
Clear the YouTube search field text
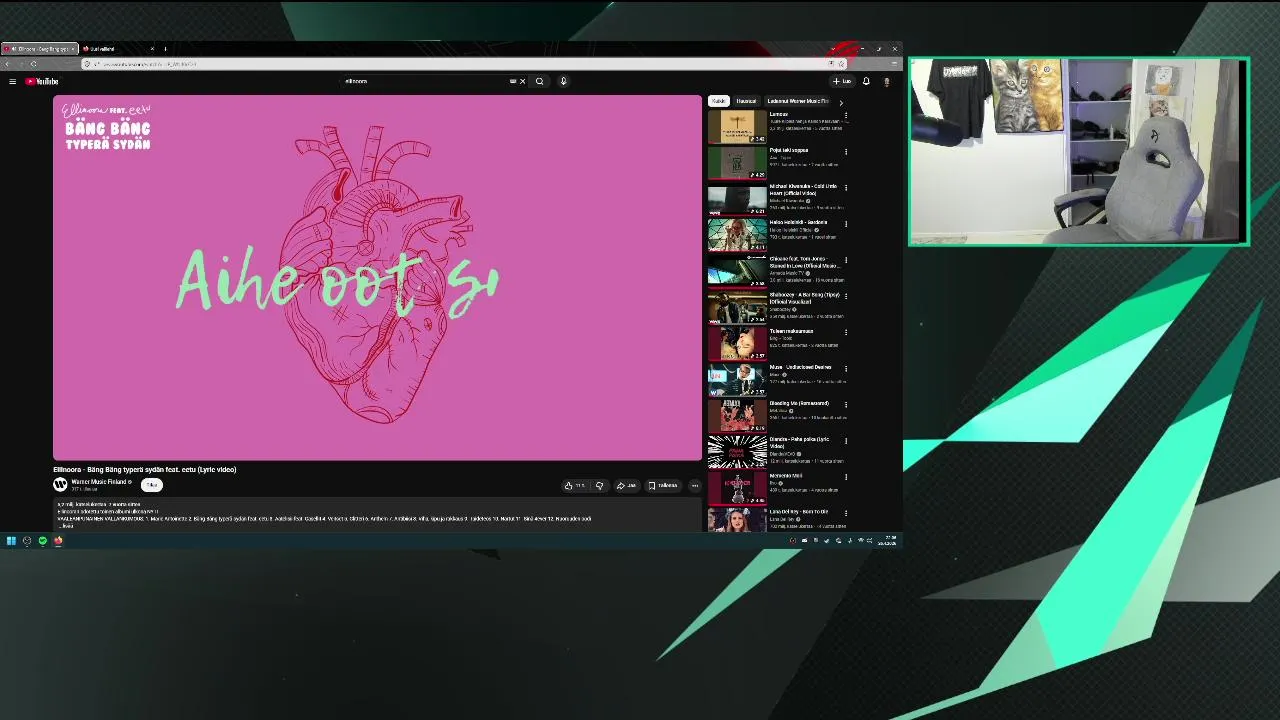[522, 81]
